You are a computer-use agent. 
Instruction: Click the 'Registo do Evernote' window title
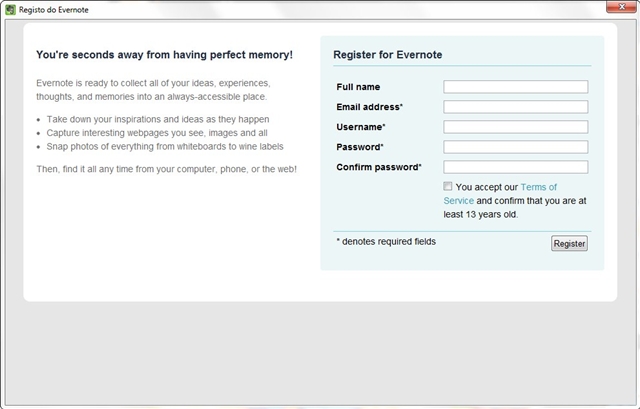pyautogui.click(x=53, y=10)
